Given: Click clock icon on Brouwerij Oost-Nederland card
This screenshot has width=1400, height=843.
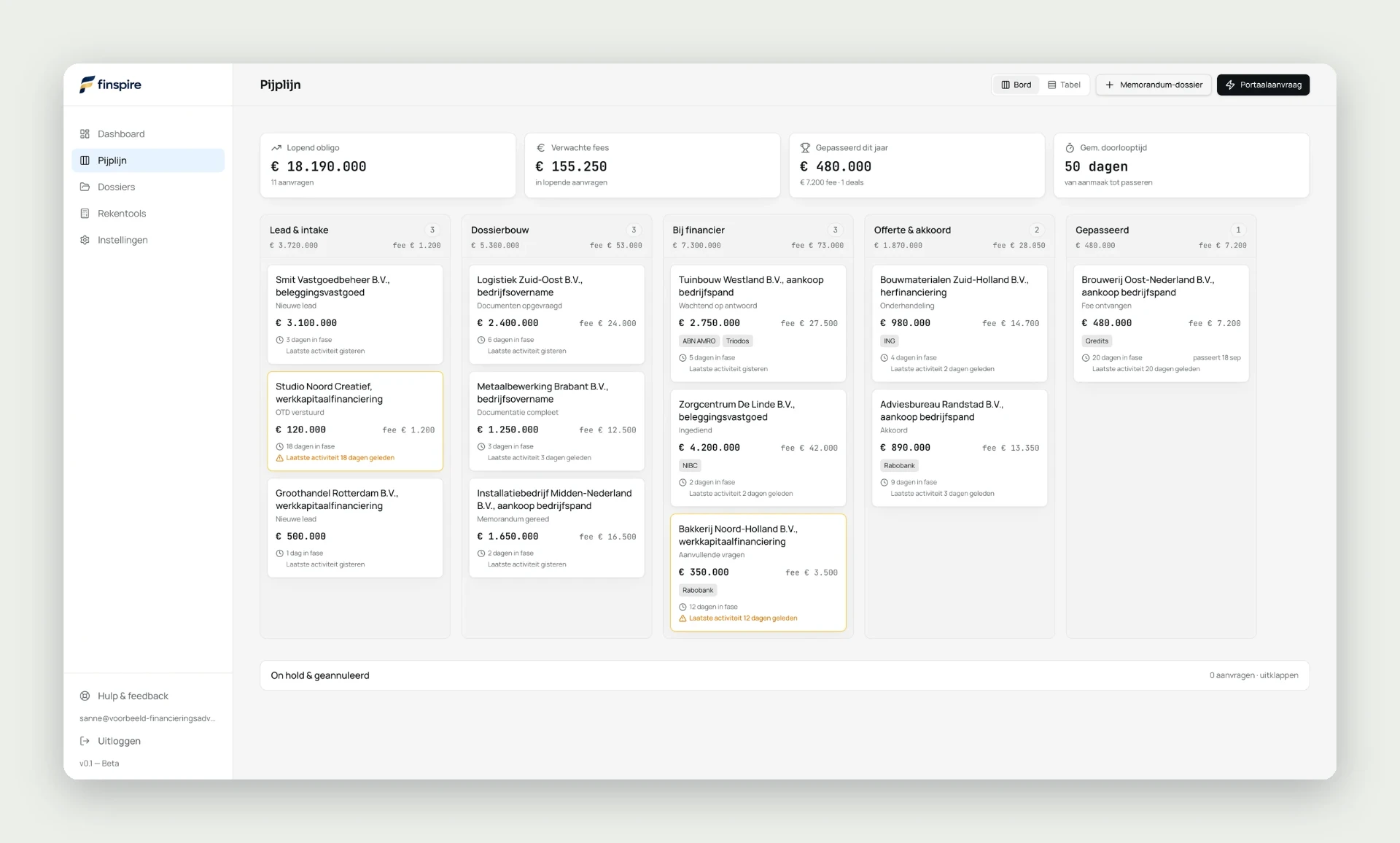Looking at the screenshot, I should [1086, 358].
